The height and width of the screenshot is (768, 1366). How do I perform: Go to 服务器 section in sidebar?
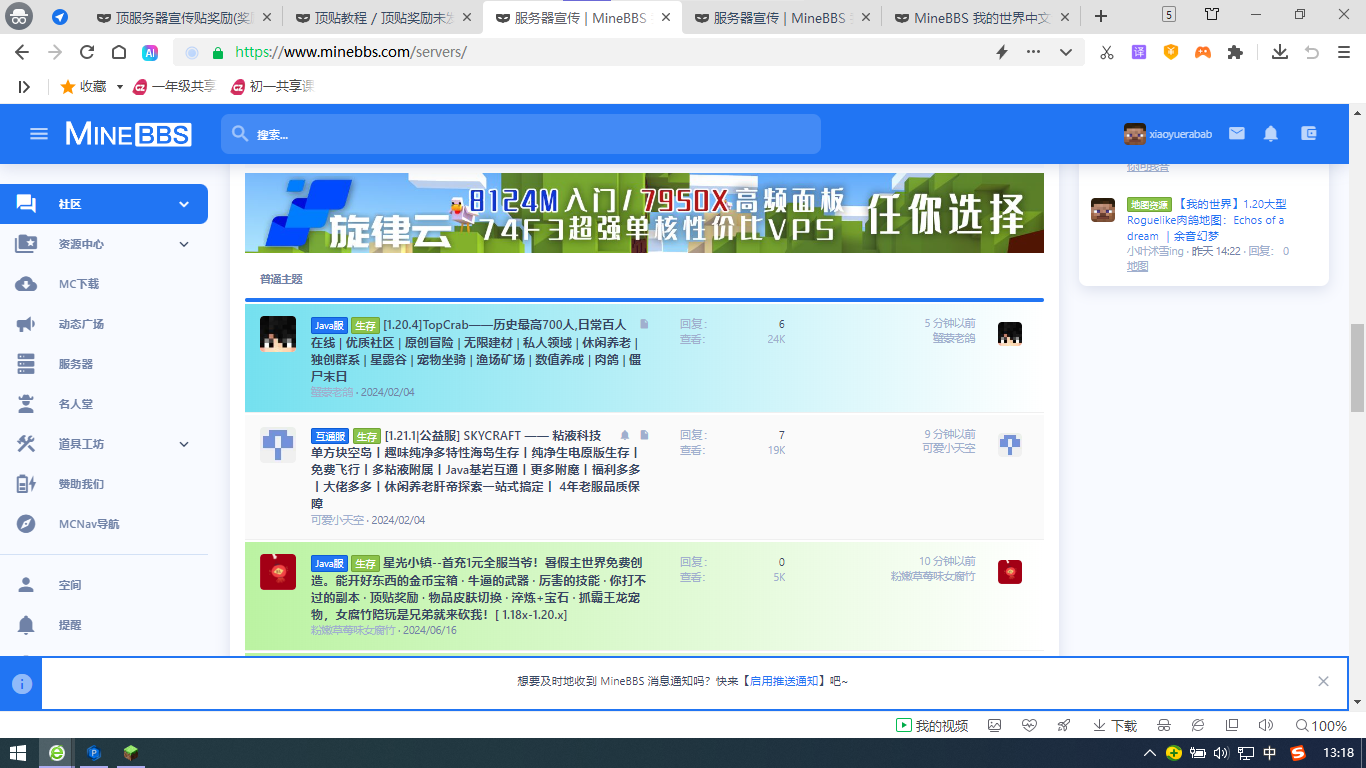pos(76,364)
